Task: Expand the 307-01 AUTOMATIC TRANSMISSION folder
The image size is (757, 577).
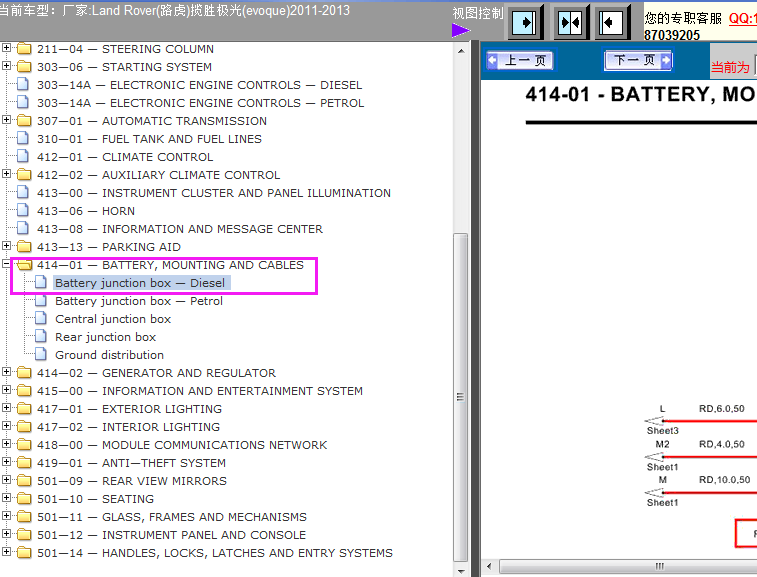Action: click(6, 120)
